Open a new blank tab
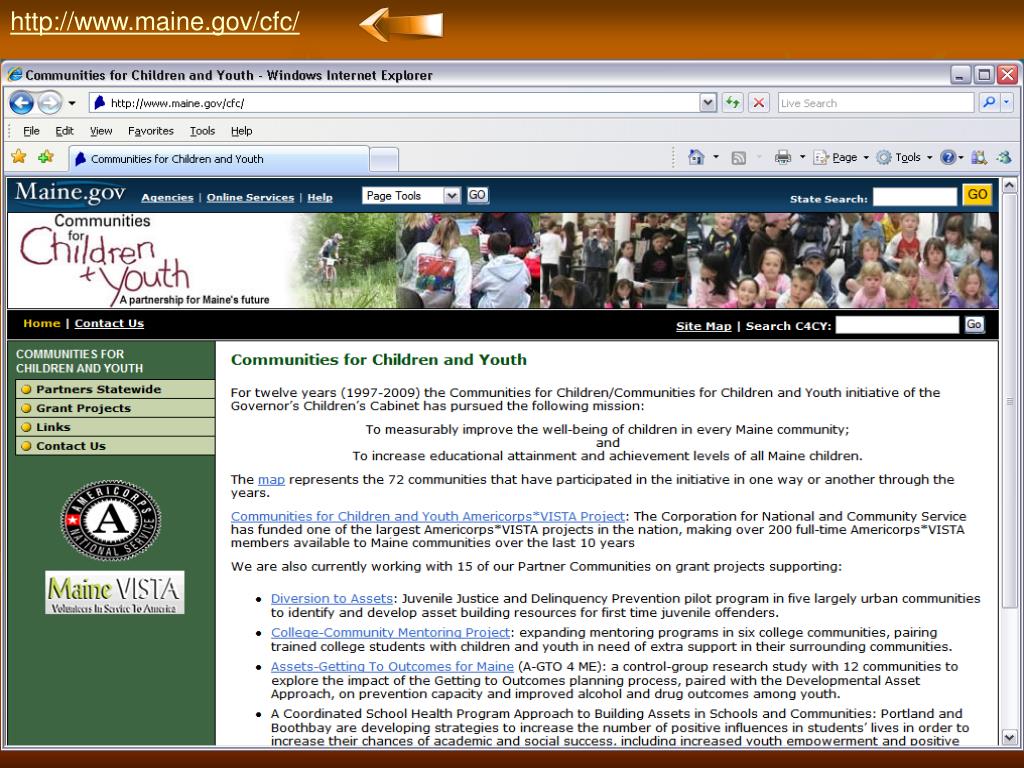Screen dimensions: 1024x768 [384, 159]
